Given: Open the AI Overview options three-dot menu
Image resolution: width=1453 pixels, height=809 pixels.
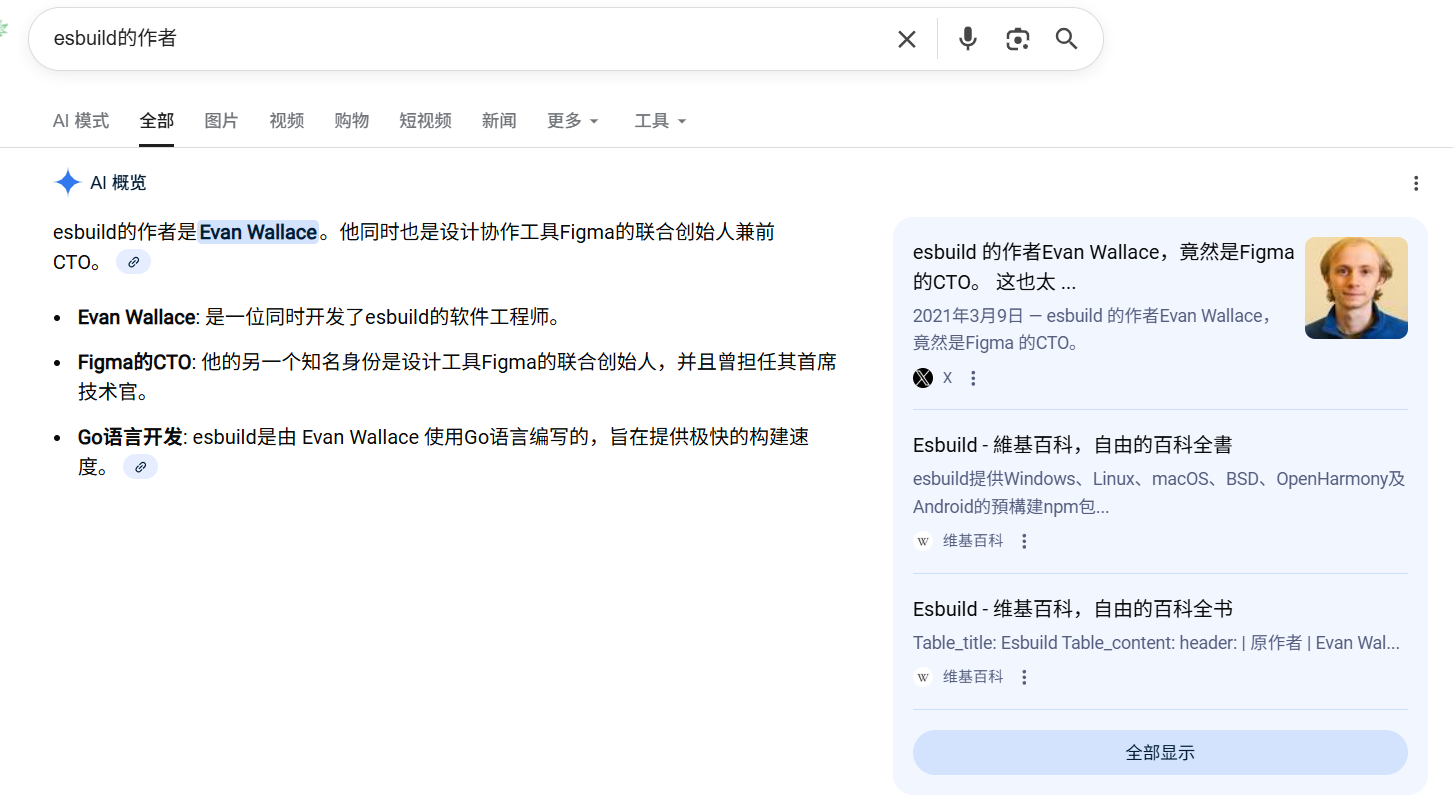Looking at the screenshot, I should click(1416, 183).
